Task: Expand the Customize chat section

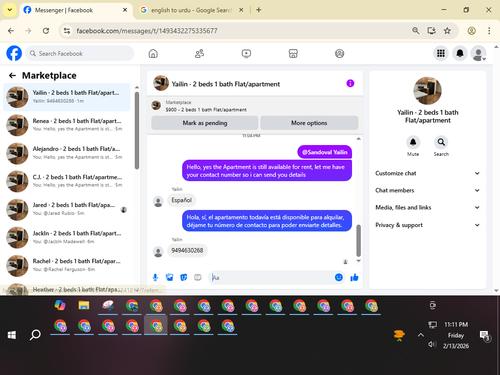Action: 427,173
